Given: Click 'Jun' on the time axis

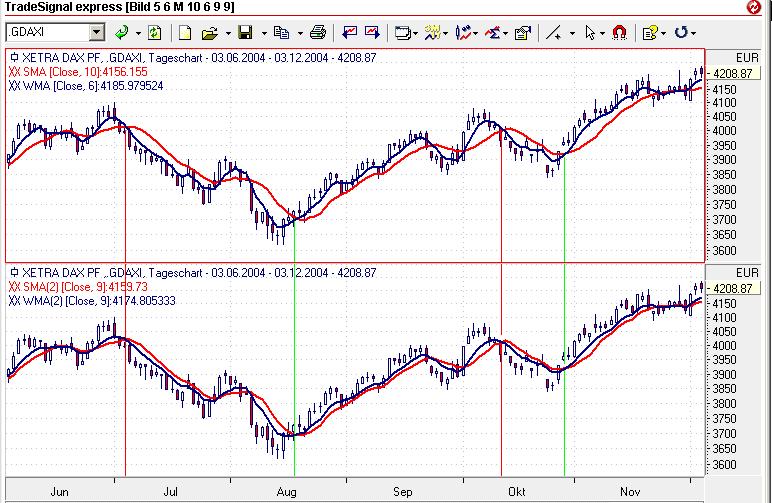Looking at the screenshot, I should coord(60,492).
